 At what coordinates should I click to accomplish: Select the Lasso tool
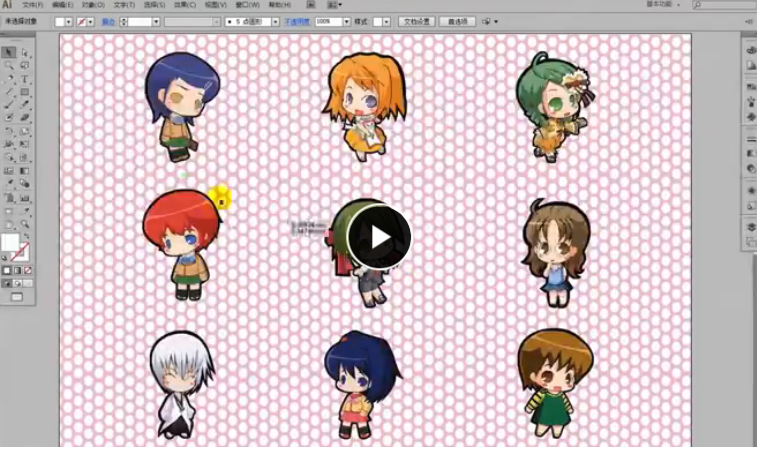(25, 66)
